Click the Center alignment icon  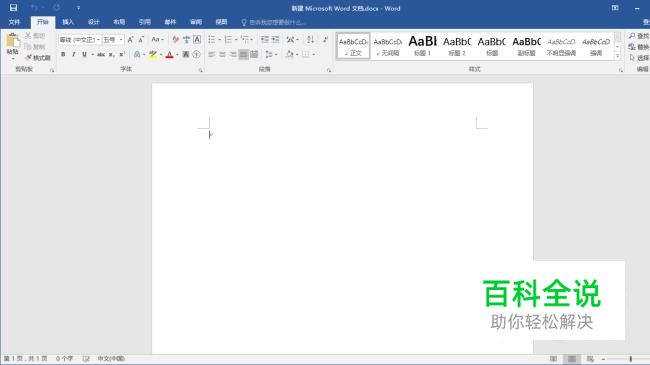(222, 54)
